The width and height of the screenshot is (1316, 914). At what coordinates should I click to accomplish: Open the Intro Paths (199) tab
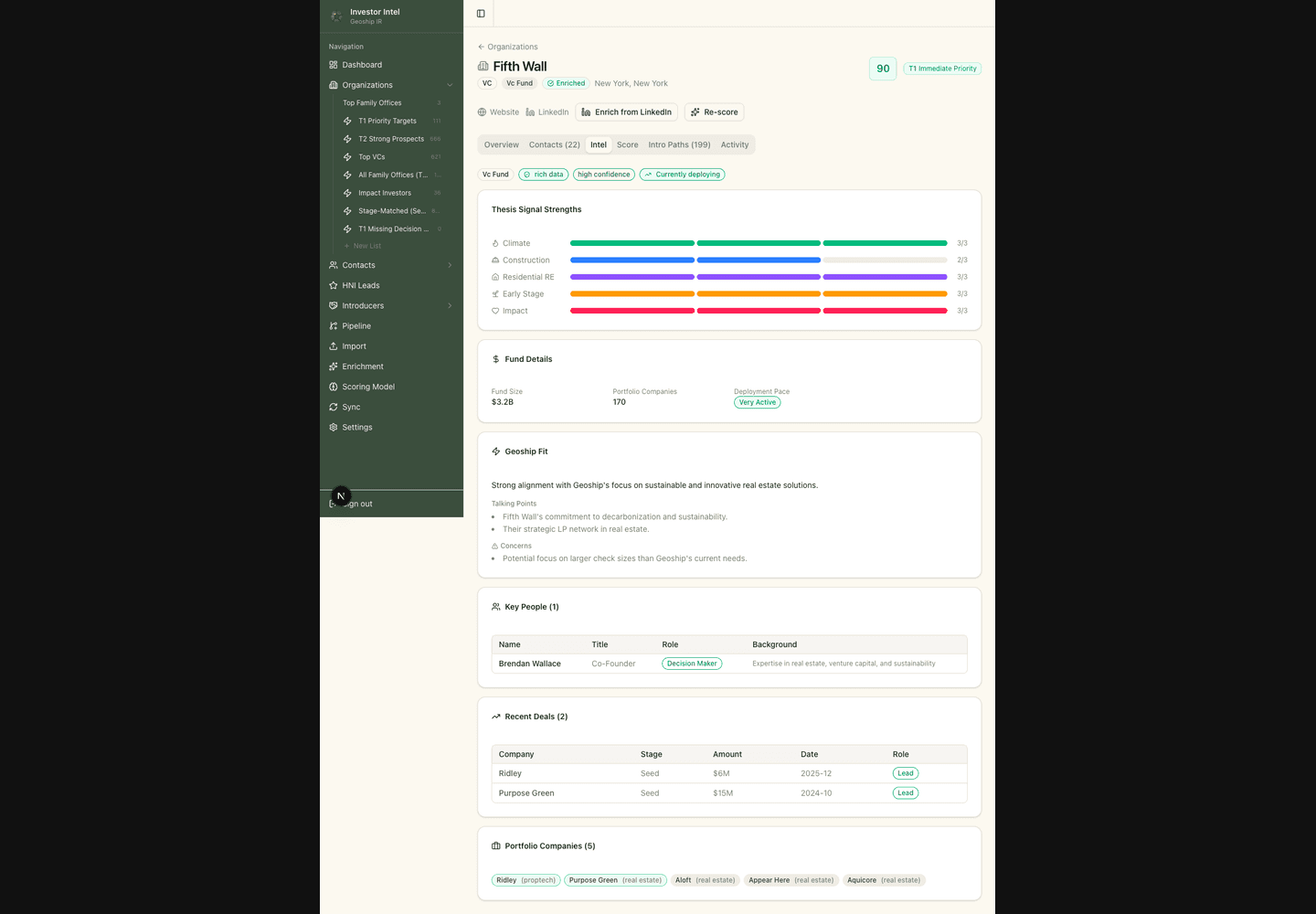pyautogui.click(x=679, y=144)
